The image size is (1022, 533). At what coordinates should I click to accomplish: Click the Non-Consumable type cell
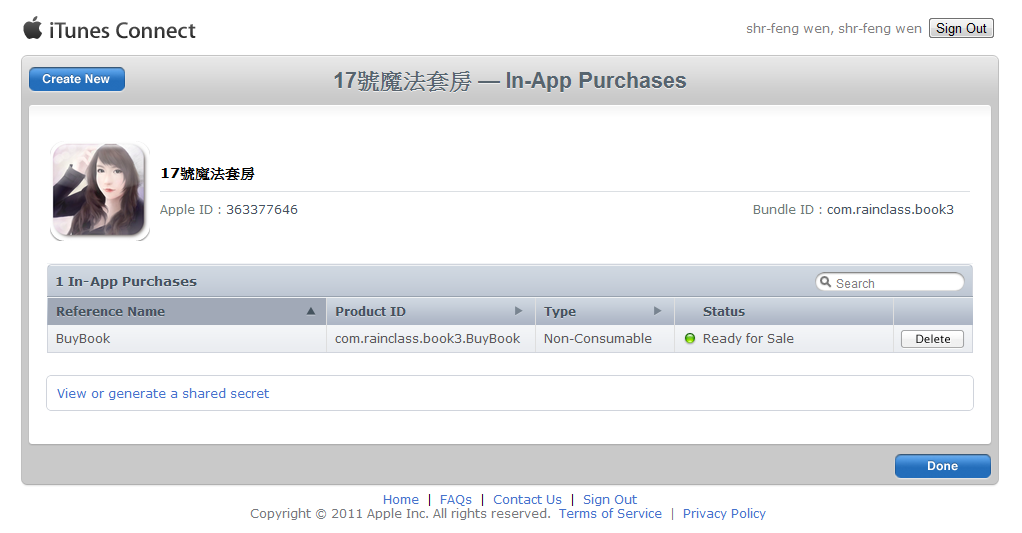(605, 339)
